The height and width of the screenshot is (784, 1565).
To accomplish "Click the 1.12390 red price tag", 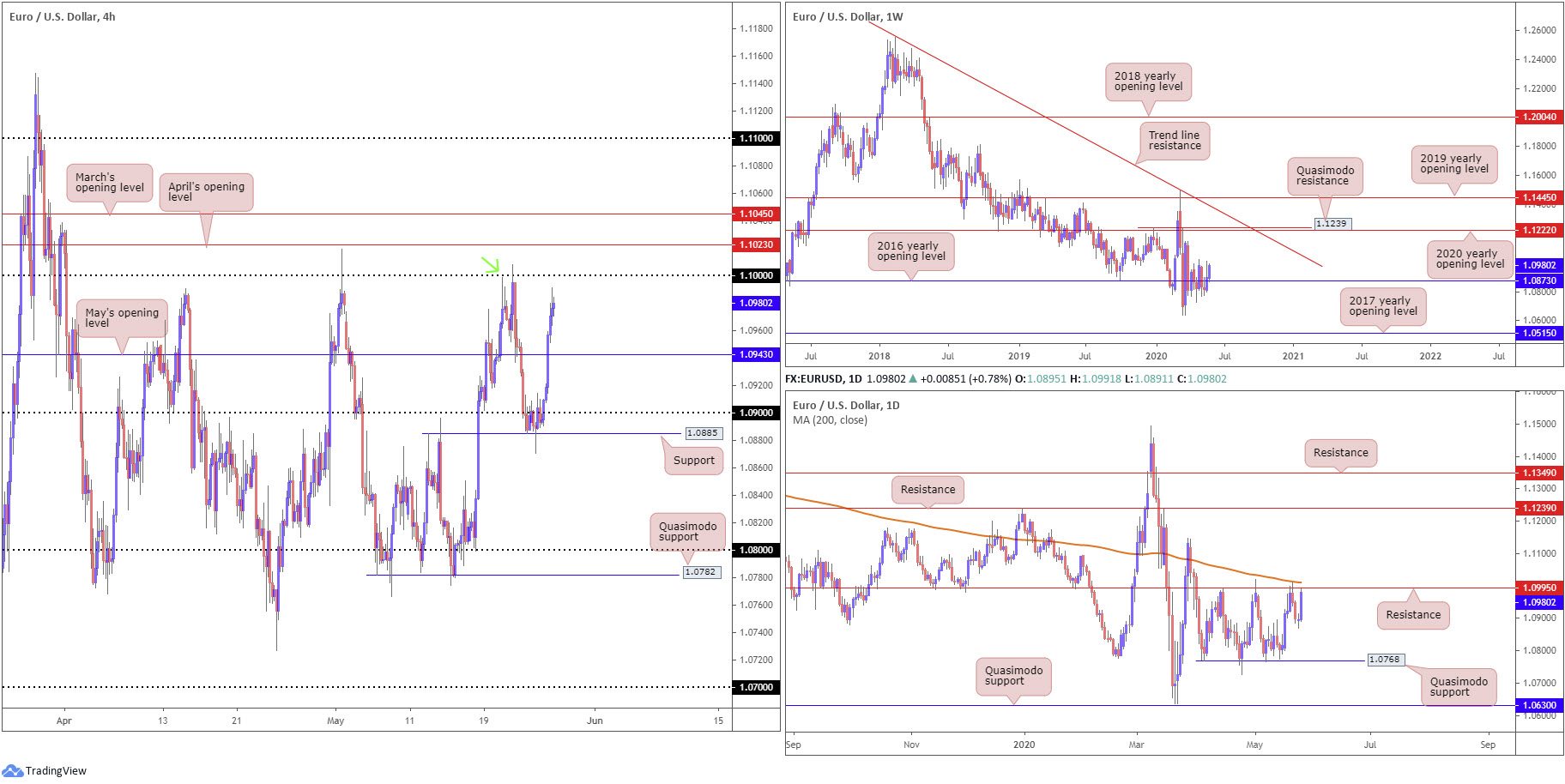I will pos(1539,508).
